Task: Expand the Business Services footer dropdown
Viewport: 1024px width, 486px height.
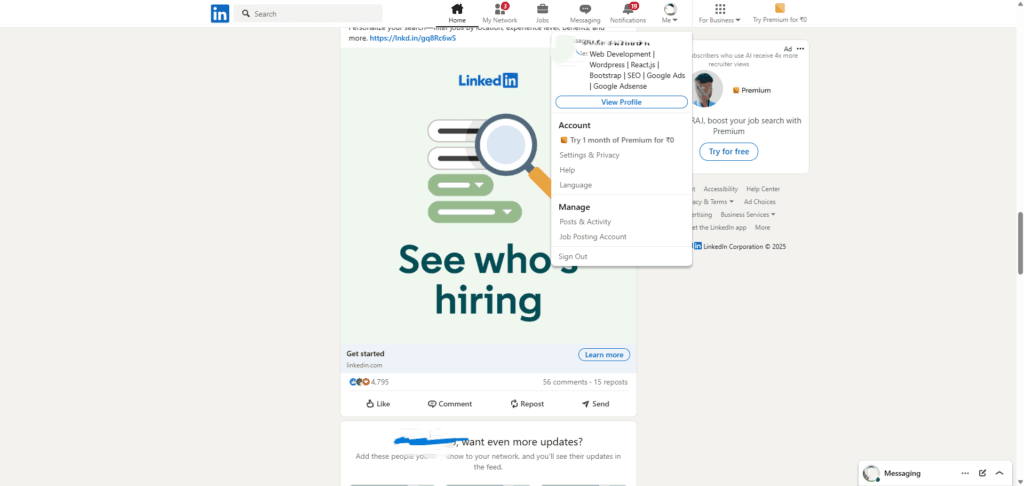Action: click(748, 214)
